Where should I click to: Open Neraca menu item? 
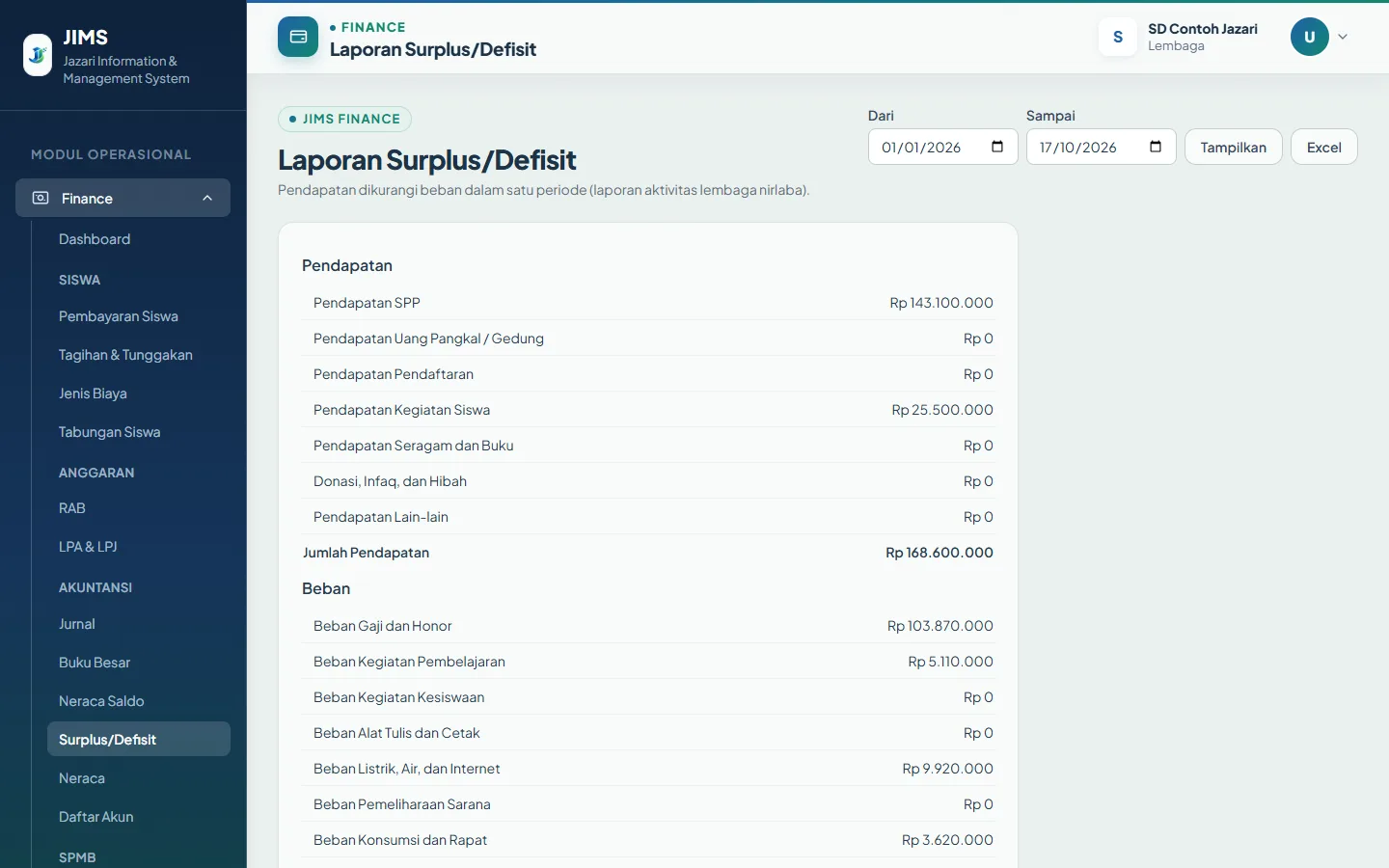point(82,778)
